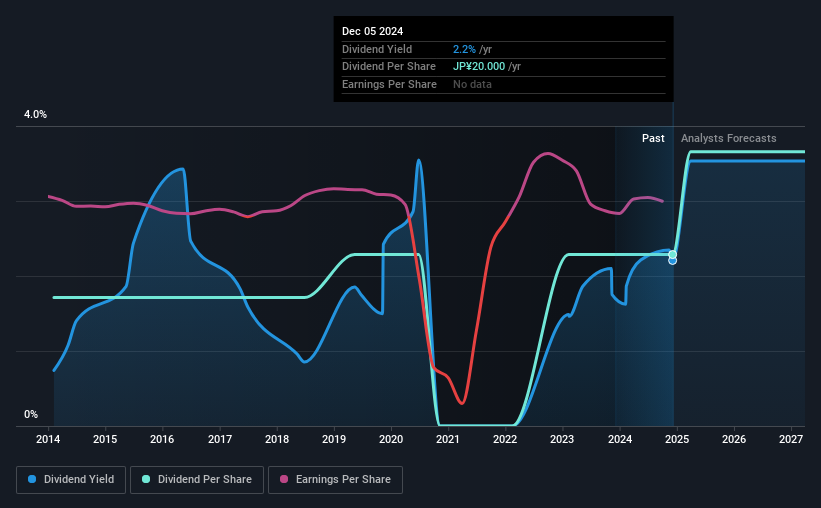This screenshot has height=508, width=821.
Task: Click the teal Dividend Per Share legend dot
Action: 146,479
